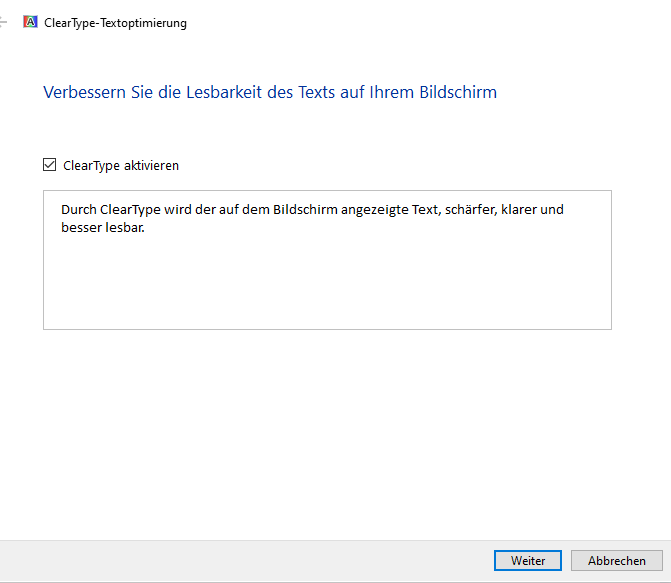The image size is (671, 583).
Task: Go back using the top-left arrow
Action: (3, 22)
